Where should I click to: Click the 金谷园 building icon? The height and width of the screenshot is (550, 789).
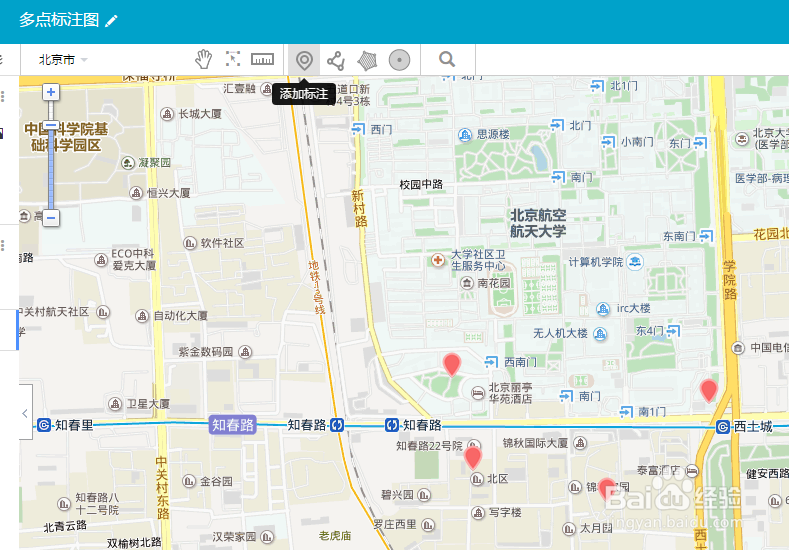click(x=189, y=481)
